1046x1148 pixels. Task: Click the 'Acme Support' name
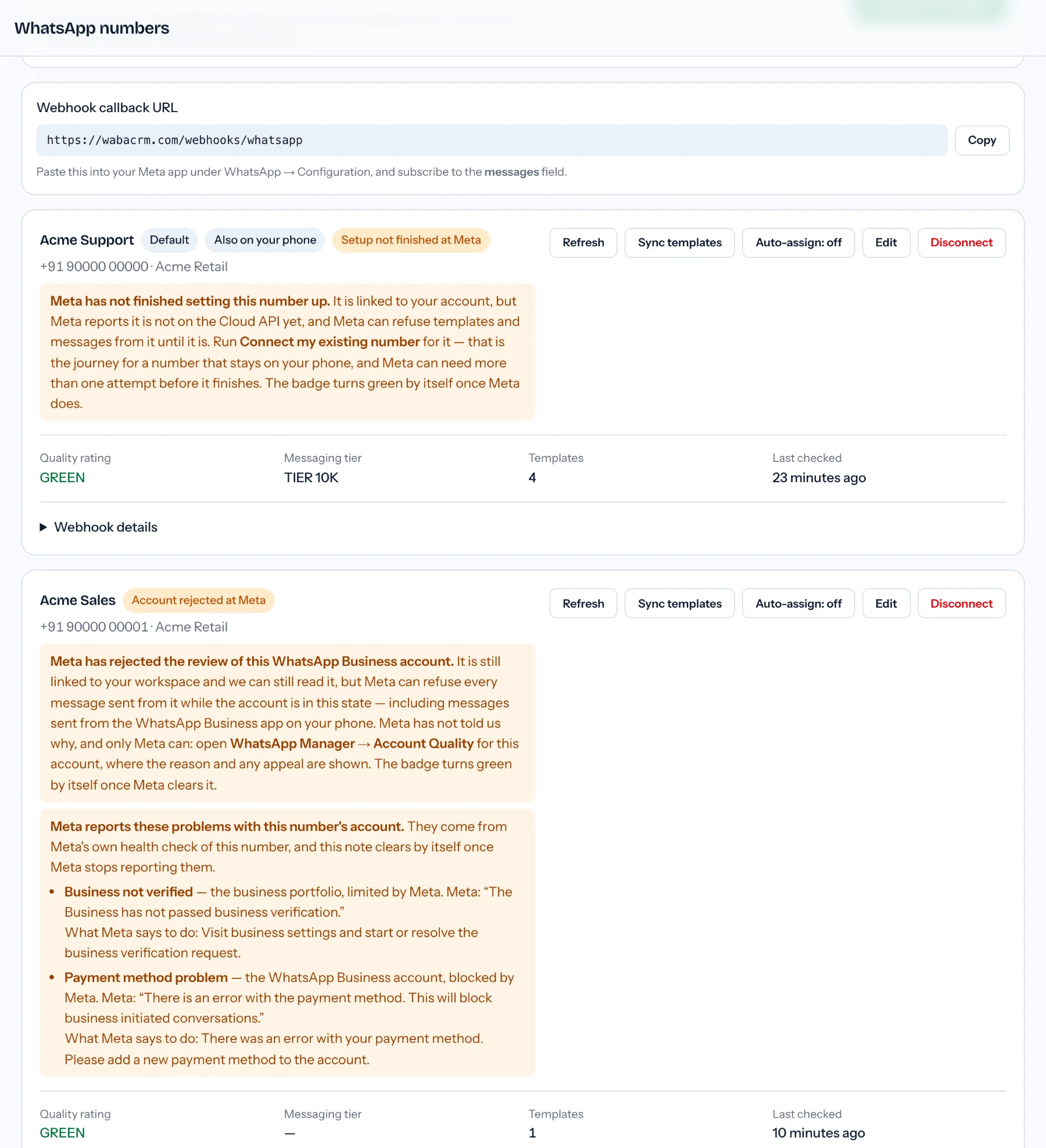tap(87, 240)
